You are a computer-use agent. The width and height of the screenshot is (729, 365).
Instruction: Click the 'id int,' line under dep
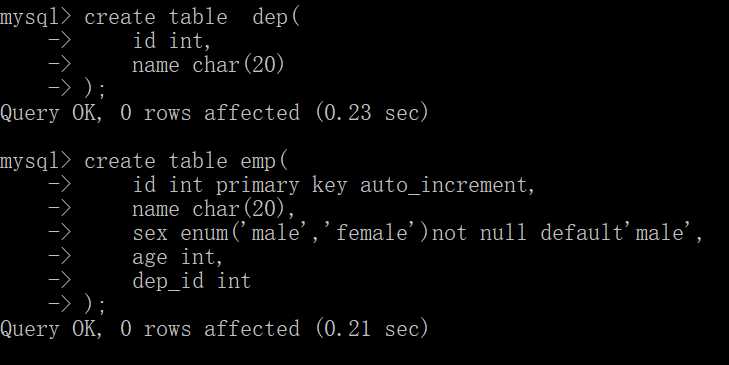[x=172, y=41]
